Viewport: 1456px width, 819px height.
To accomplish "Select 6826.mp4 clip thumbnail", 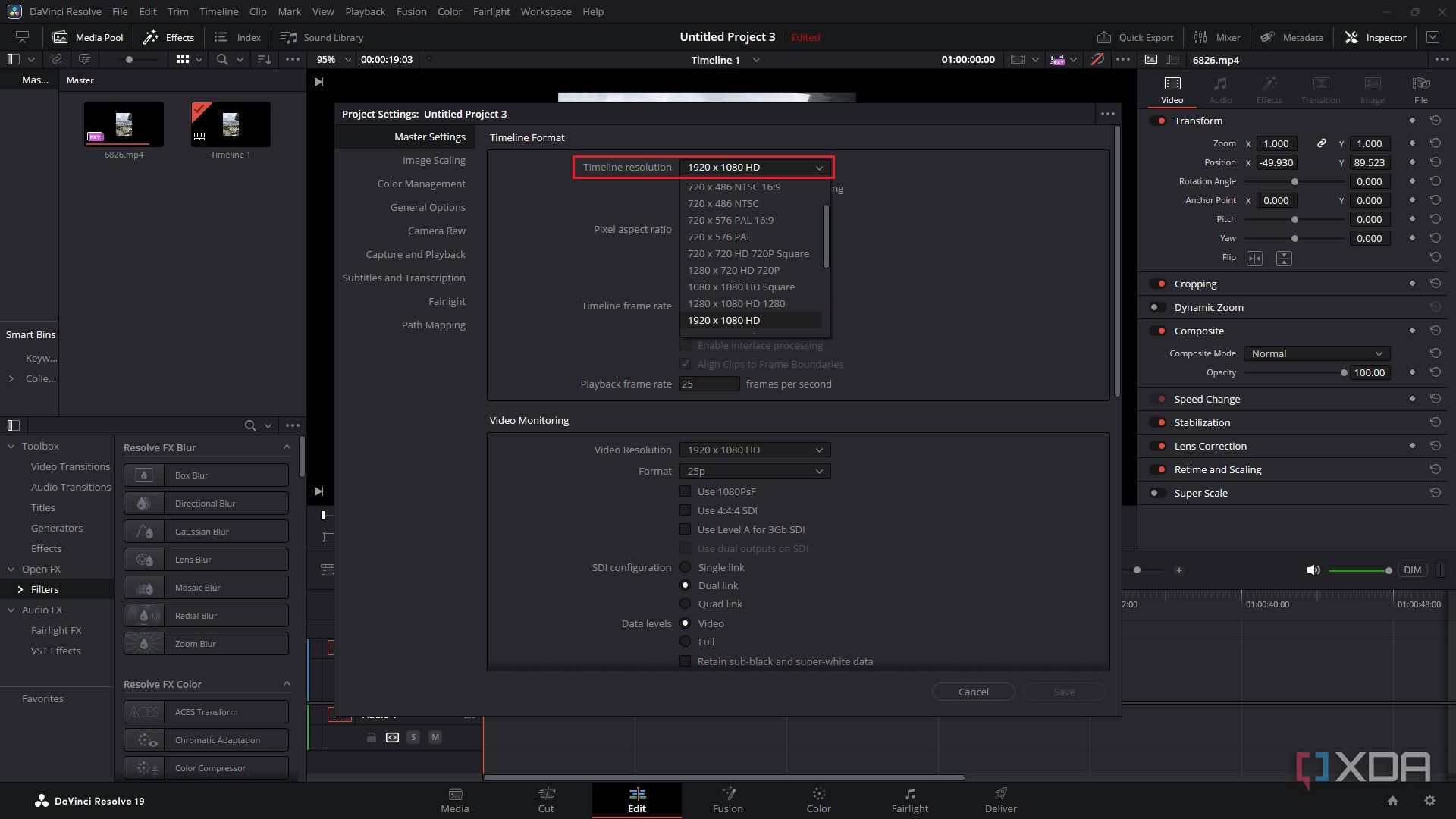I will click(124, 124).
